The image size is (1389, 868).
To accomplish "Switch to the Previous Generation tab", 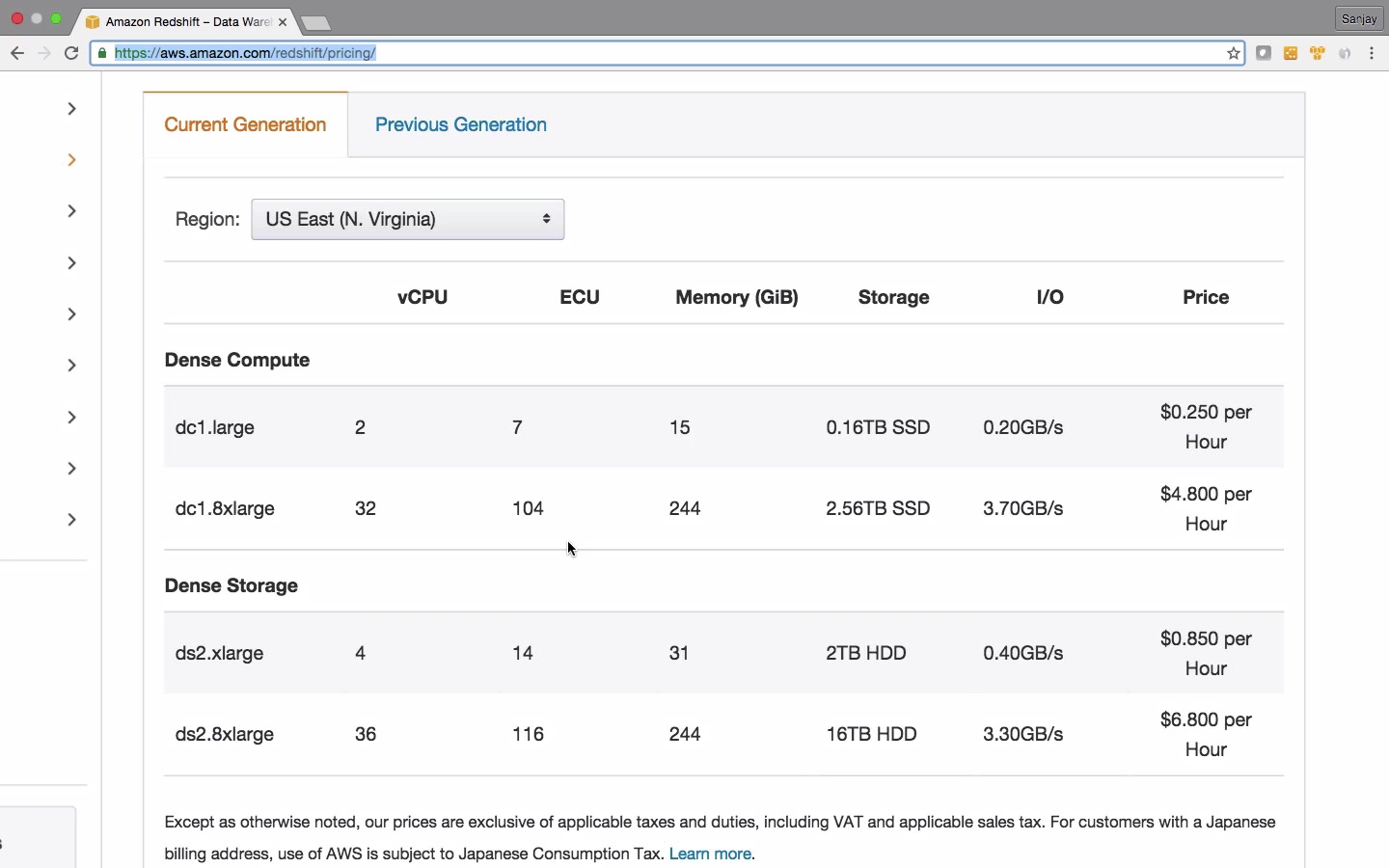I will coord(461,125).
